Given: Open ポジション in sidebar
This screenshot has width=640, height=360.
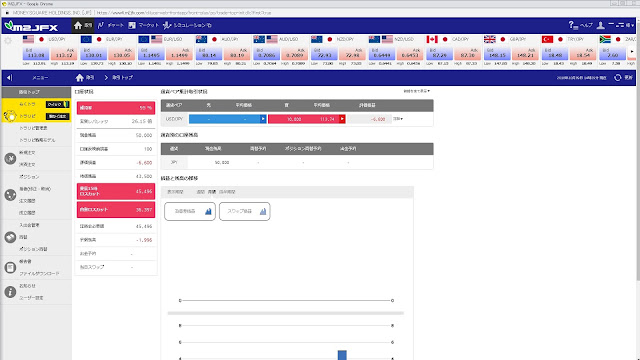Looking at the screenshot, I should 29,177.
